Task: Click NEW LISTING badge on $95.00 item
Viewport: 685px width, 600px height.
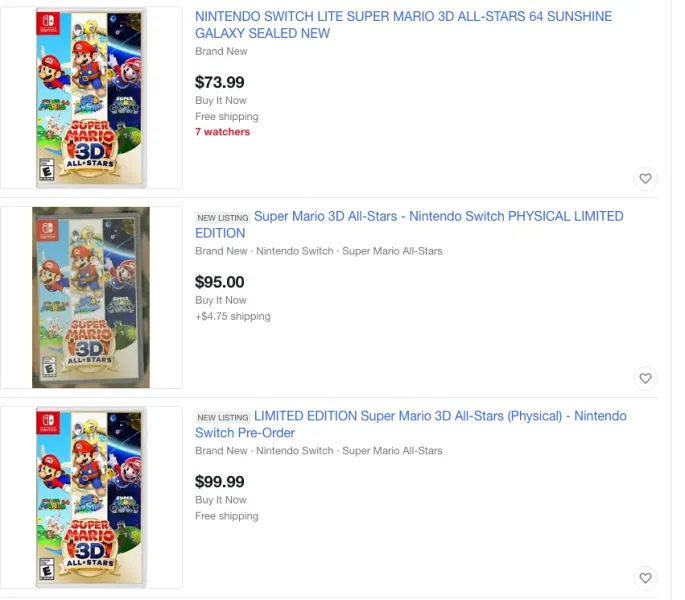Action: coord(222,217)
